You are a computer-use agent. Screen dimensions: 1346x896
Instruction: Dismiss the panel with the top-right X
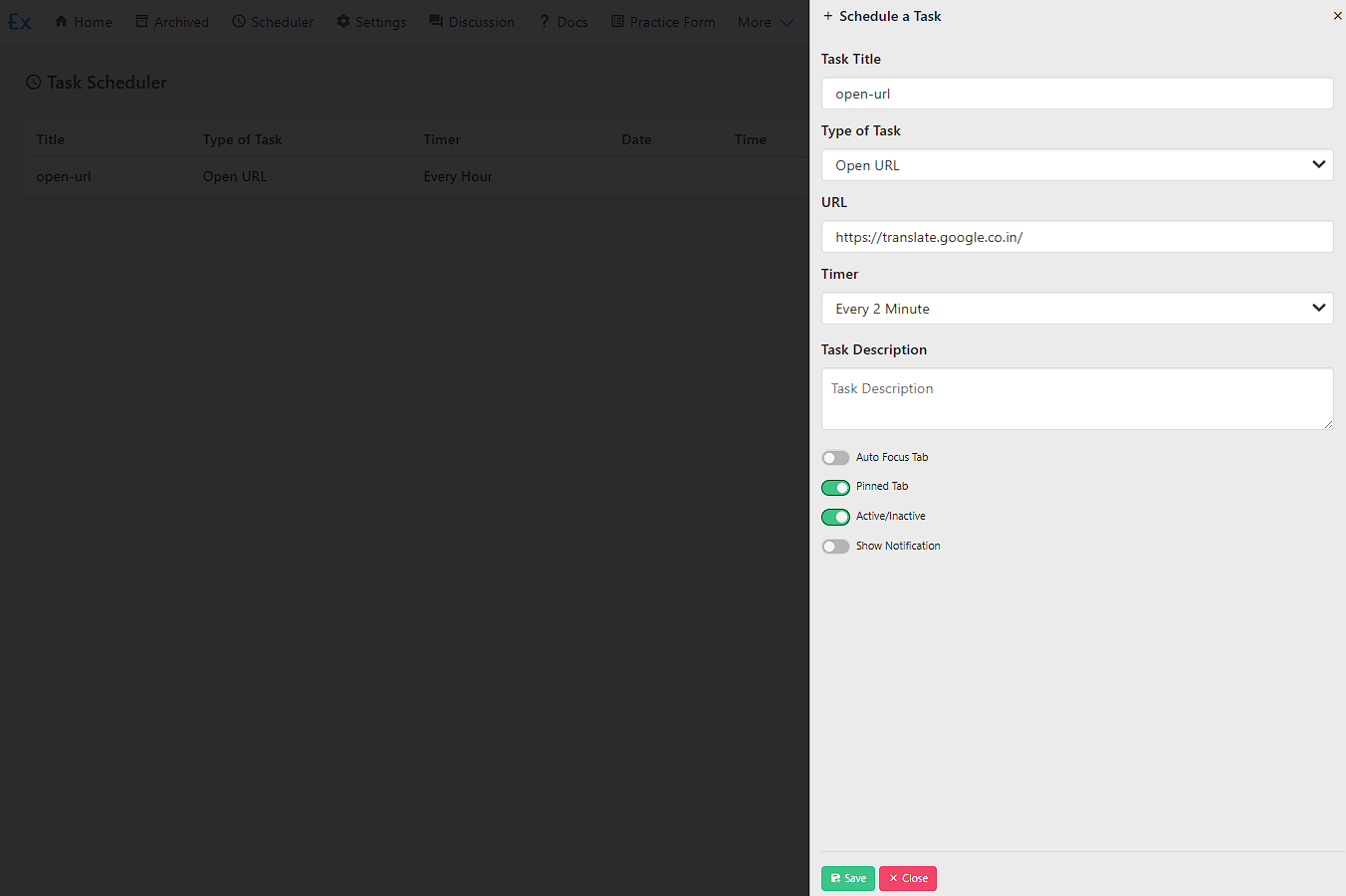[1337, 16]
